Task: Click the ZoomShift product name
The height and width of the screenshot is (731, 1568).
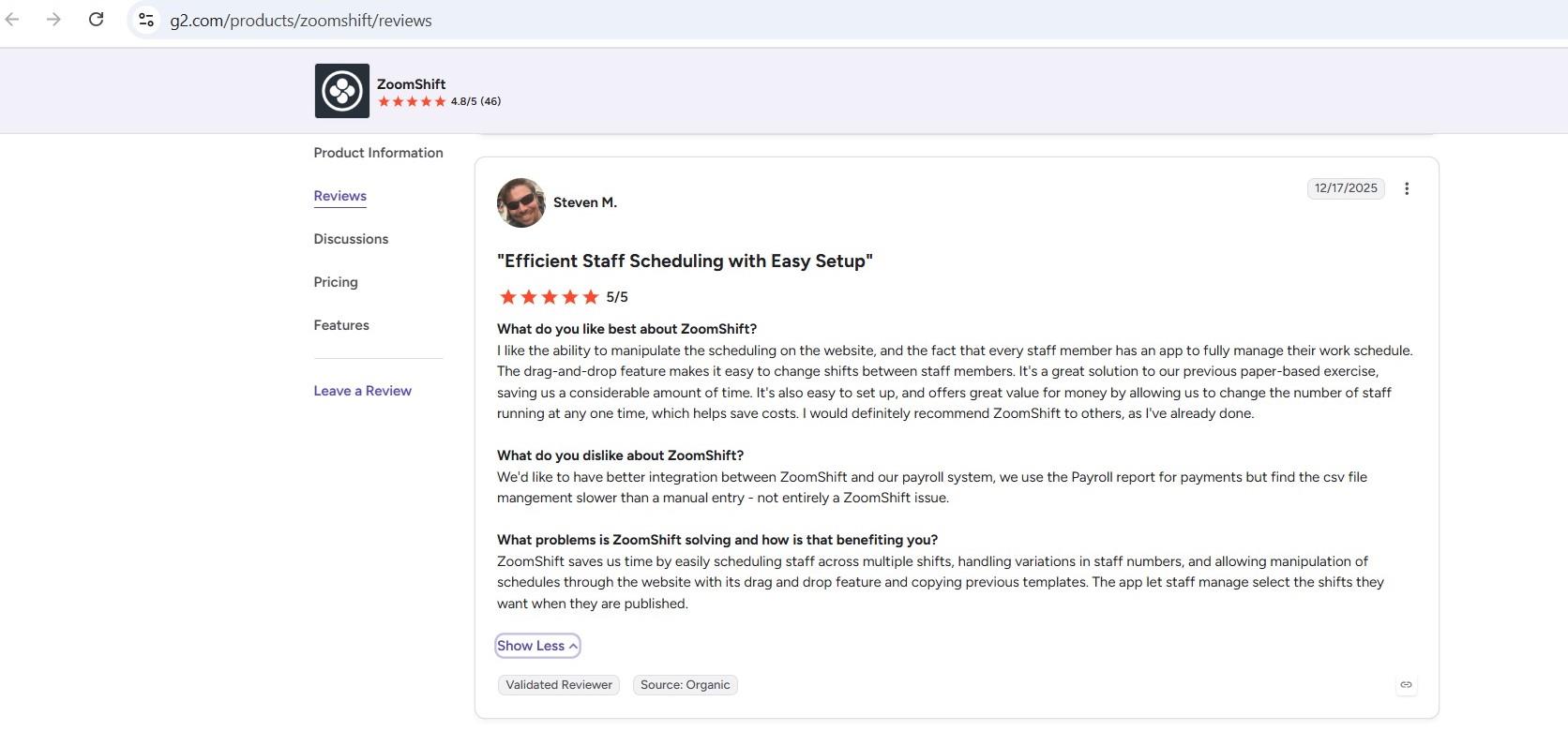Action: 411,84
